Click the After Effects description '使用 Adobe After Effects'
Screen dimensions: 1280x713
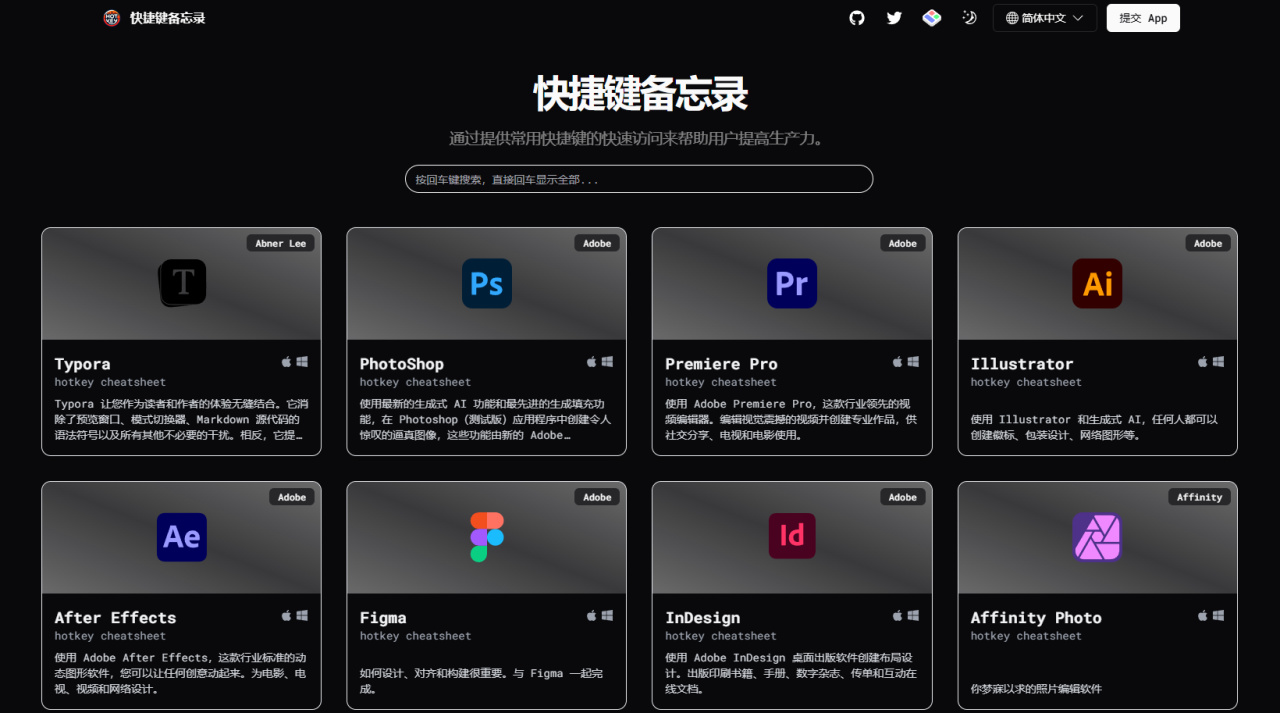pos(181,673)
